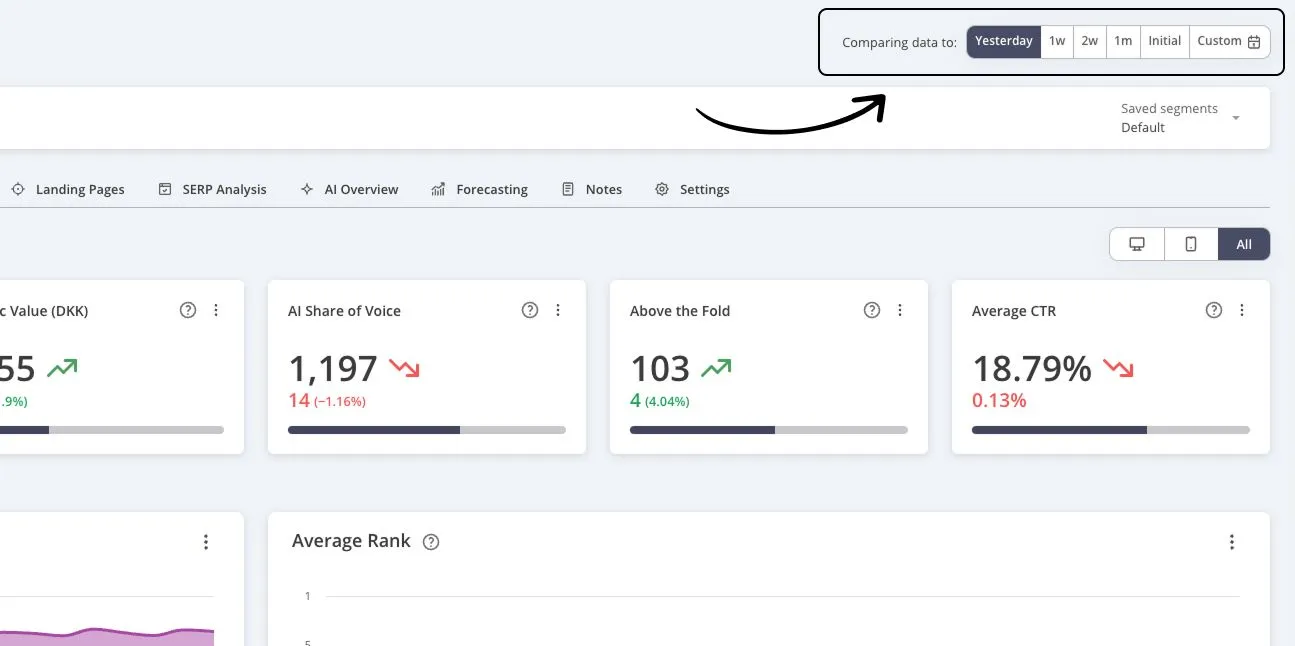This screenshot has height=646, width=1295.
Task: Open the three-dot menu on Above the Fold card
Action: coord(900,311)
